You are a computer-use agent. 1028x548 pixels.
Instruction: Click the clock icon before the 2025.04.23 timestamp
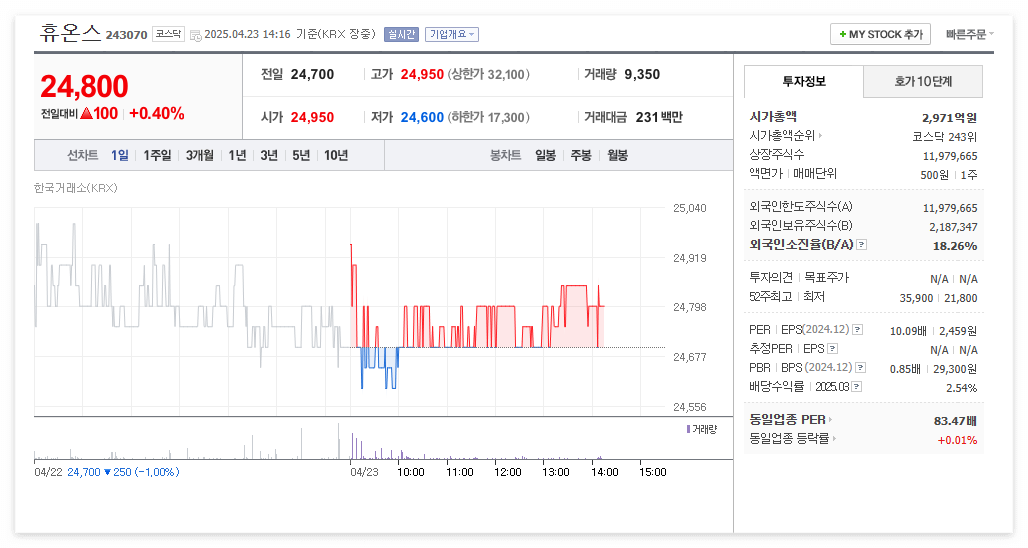pos(195,35)
